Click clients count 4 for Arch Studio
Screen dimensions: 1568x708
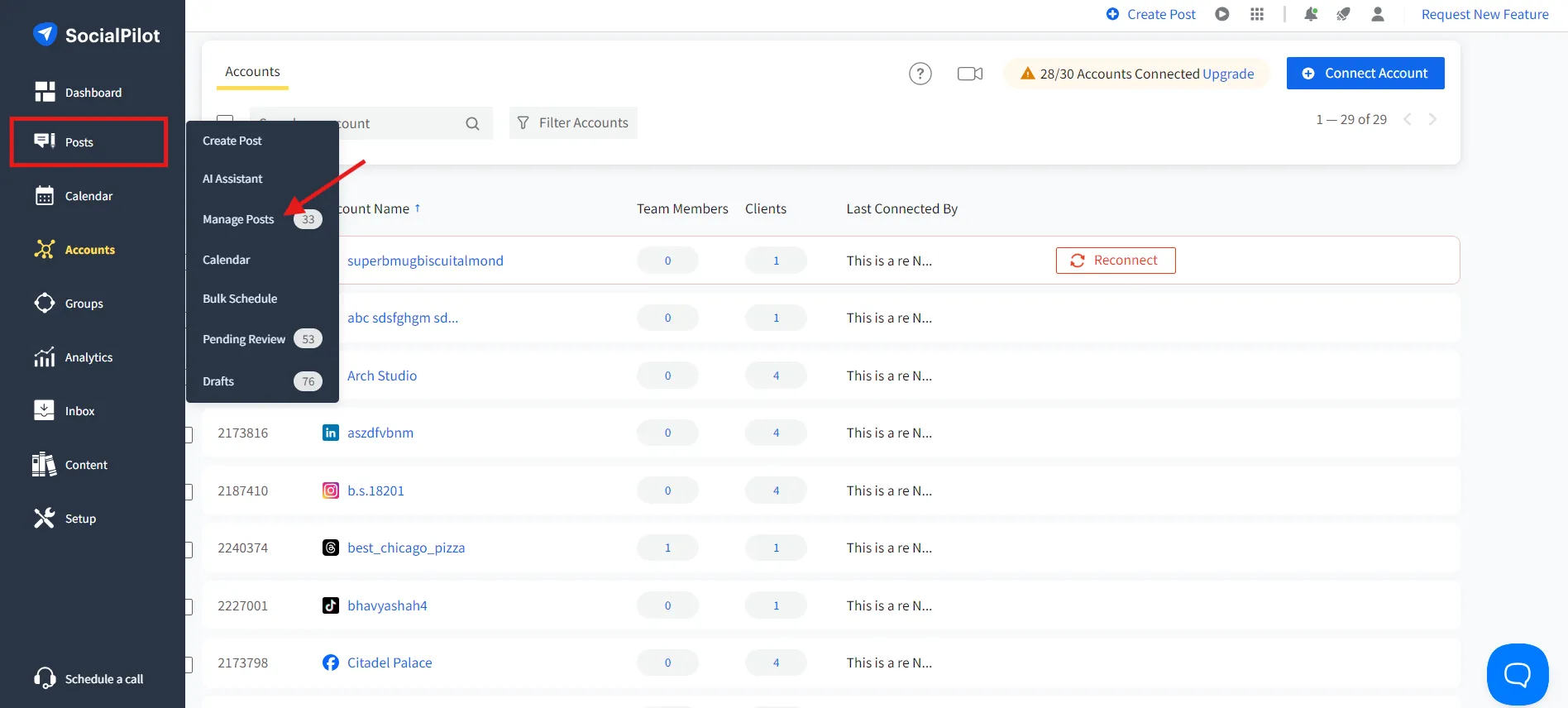point(776,376)
